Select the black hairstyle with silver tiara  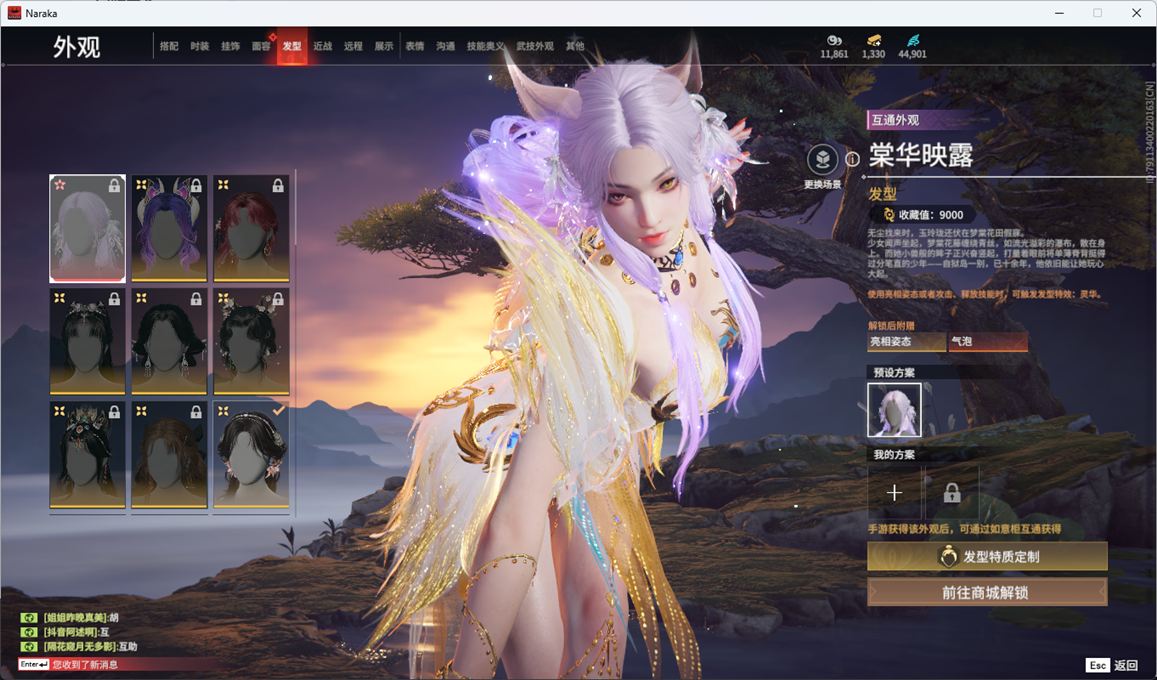[x=87, y=341]
